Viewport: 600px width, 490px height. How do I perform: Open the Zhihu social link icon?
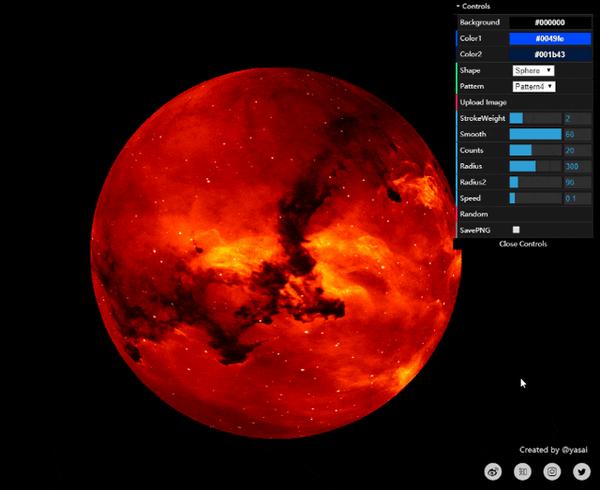pos(522,472)
